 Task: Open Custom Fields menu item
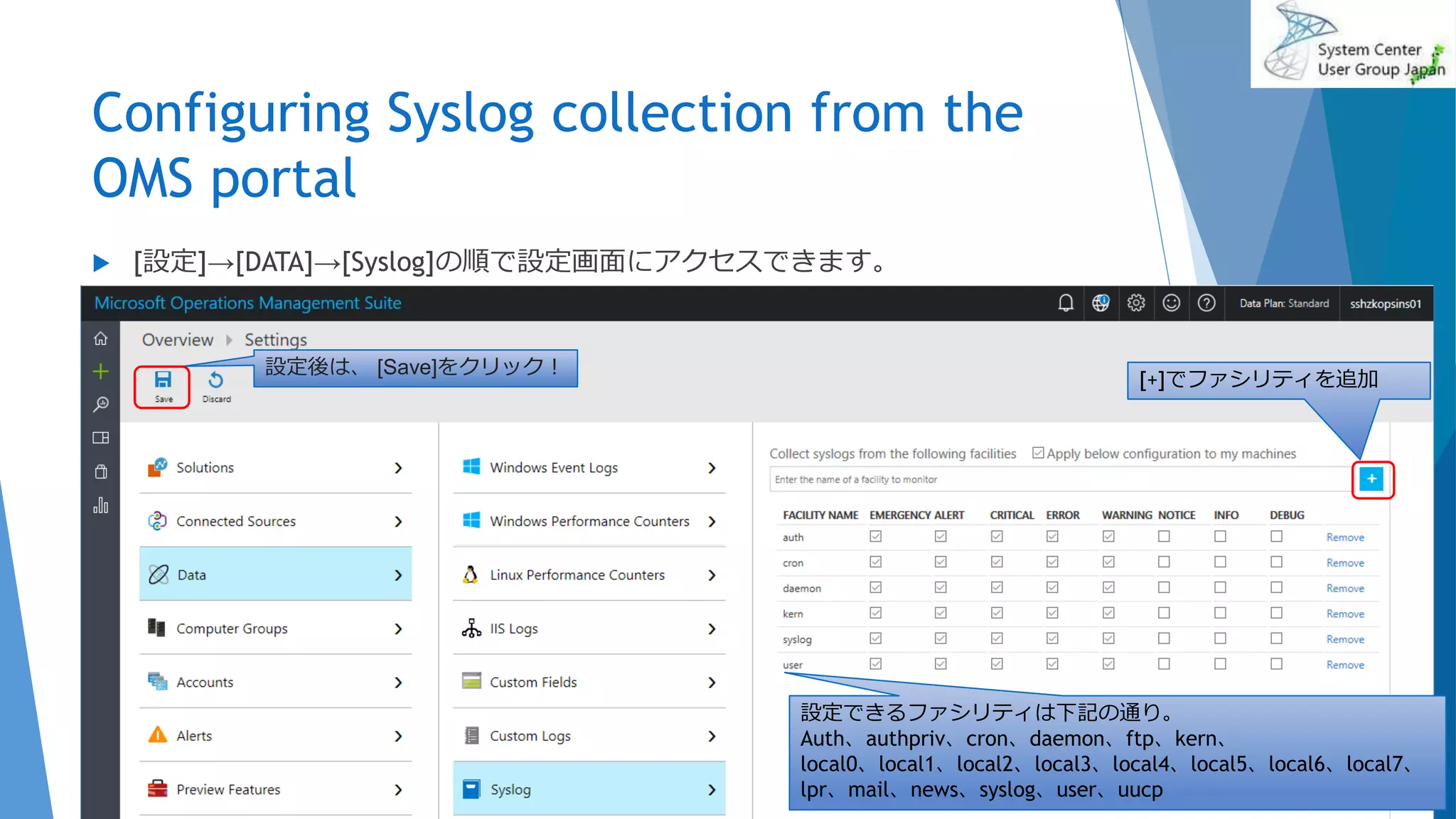pyautogui.click(x=589, y=682)
